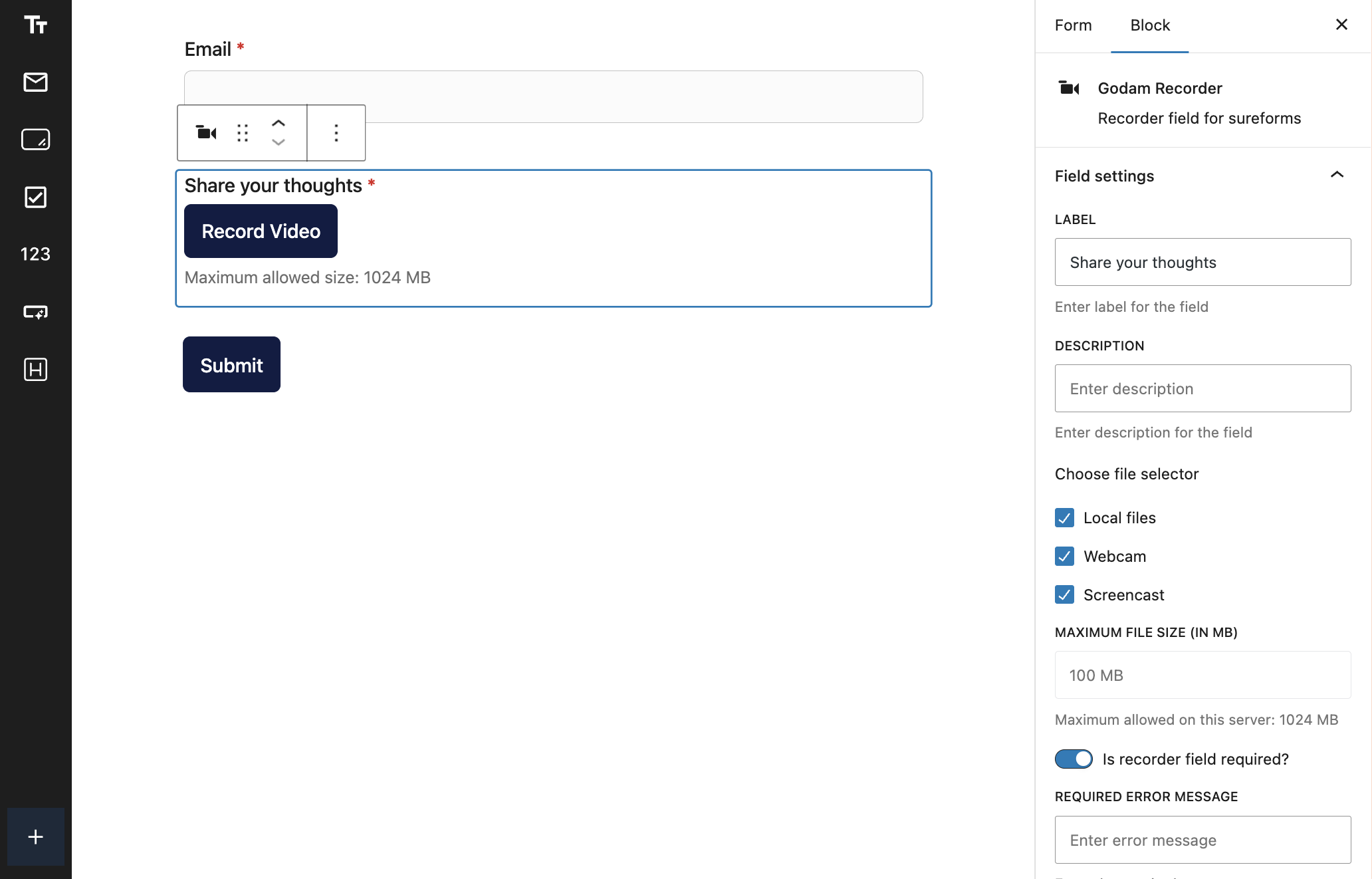Add a textarea block from sidebar

click(35, 140)
